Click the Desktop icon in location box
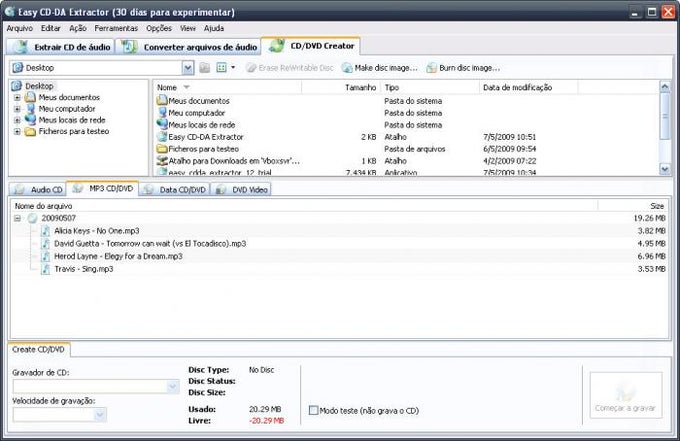Screen dimensions: 680x441 pos(18,68)
